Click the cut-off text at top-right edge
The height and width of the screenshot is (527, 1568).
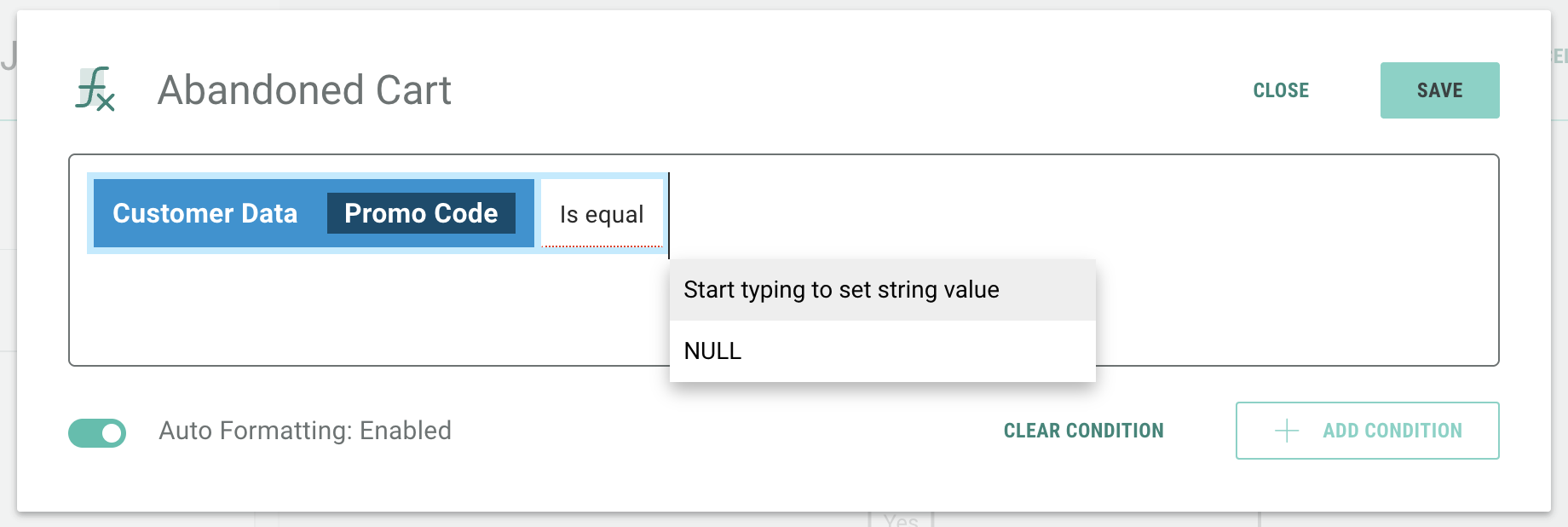[x=1559, y=56]
